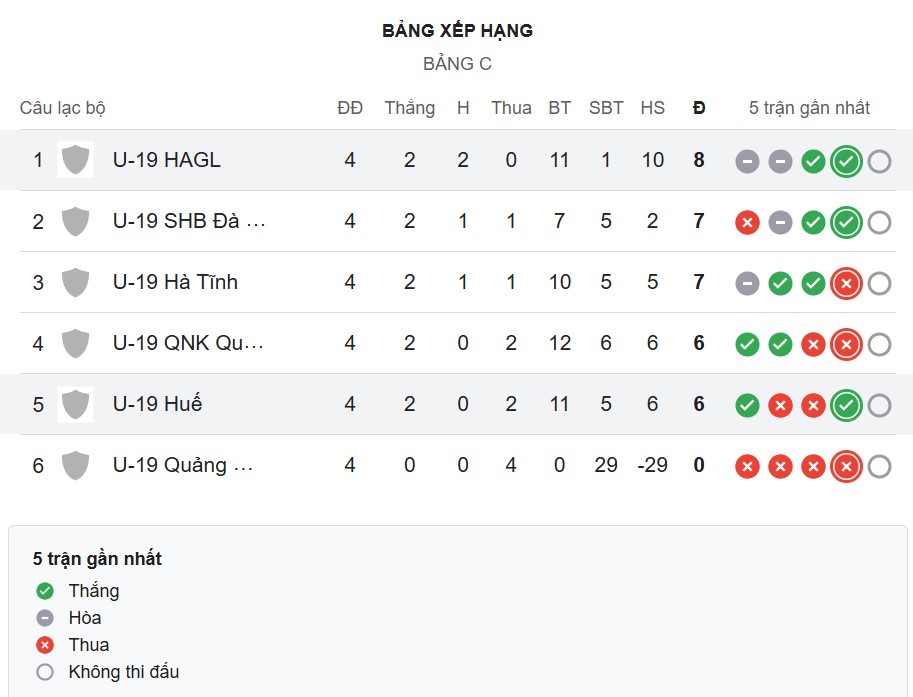Toggle the outlined last-match circle for U-19 HAGL
The height and width of the screenshot is (697, 913).
pyautogui.click(x=878, y=160)
